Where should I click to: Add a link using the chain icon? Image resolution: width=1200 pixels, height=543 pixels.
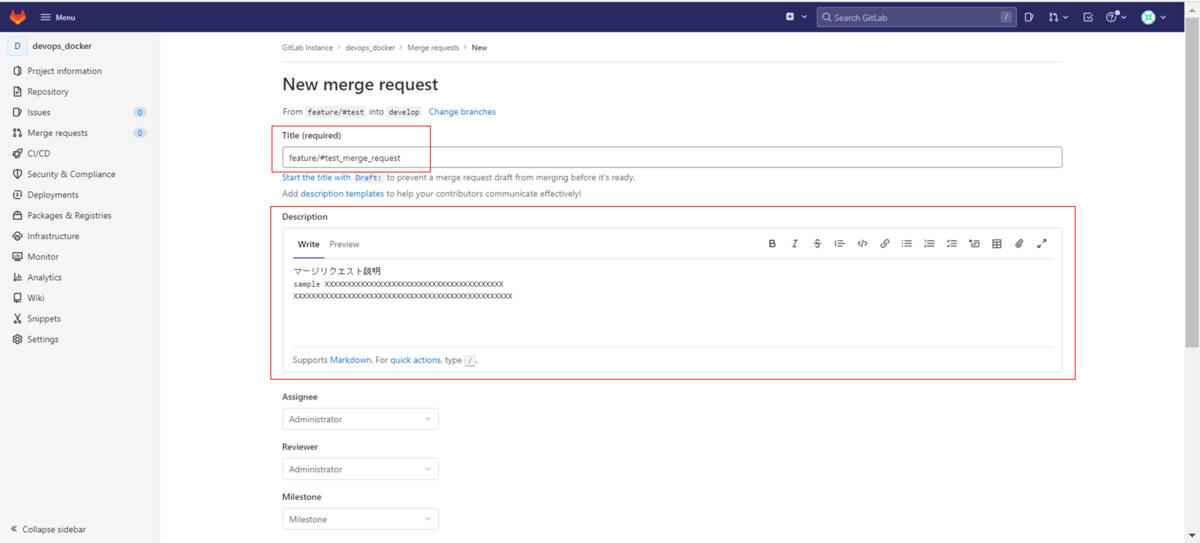point(885,244)
